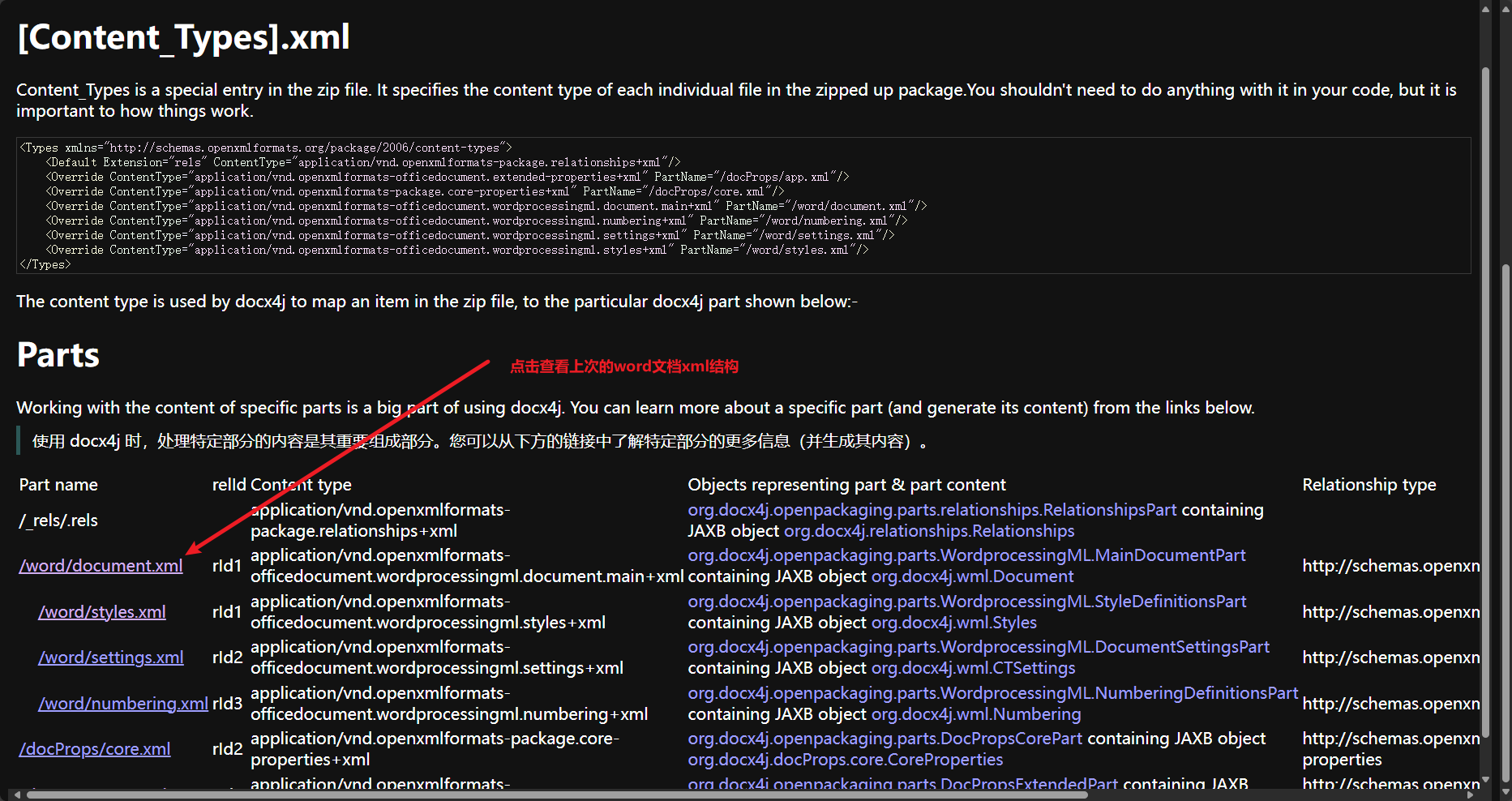
Task: Click the package.relationships+xml content type cell
Action: click(x=380, y=520)
